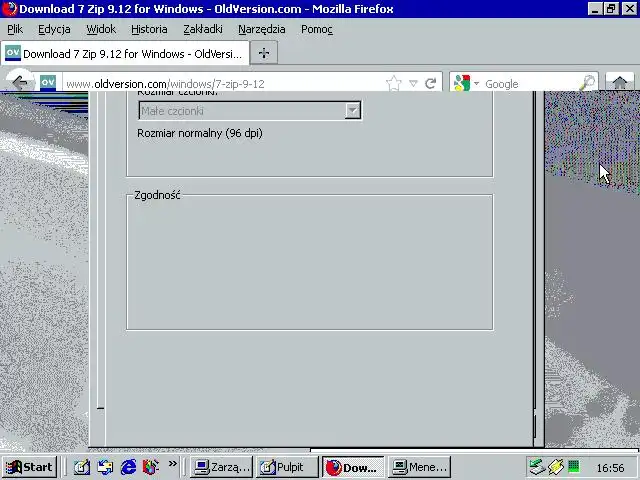Restore down the Firefox window
Image resolution: width=640 pixels, height=480 pixels.
coord(611,9)
